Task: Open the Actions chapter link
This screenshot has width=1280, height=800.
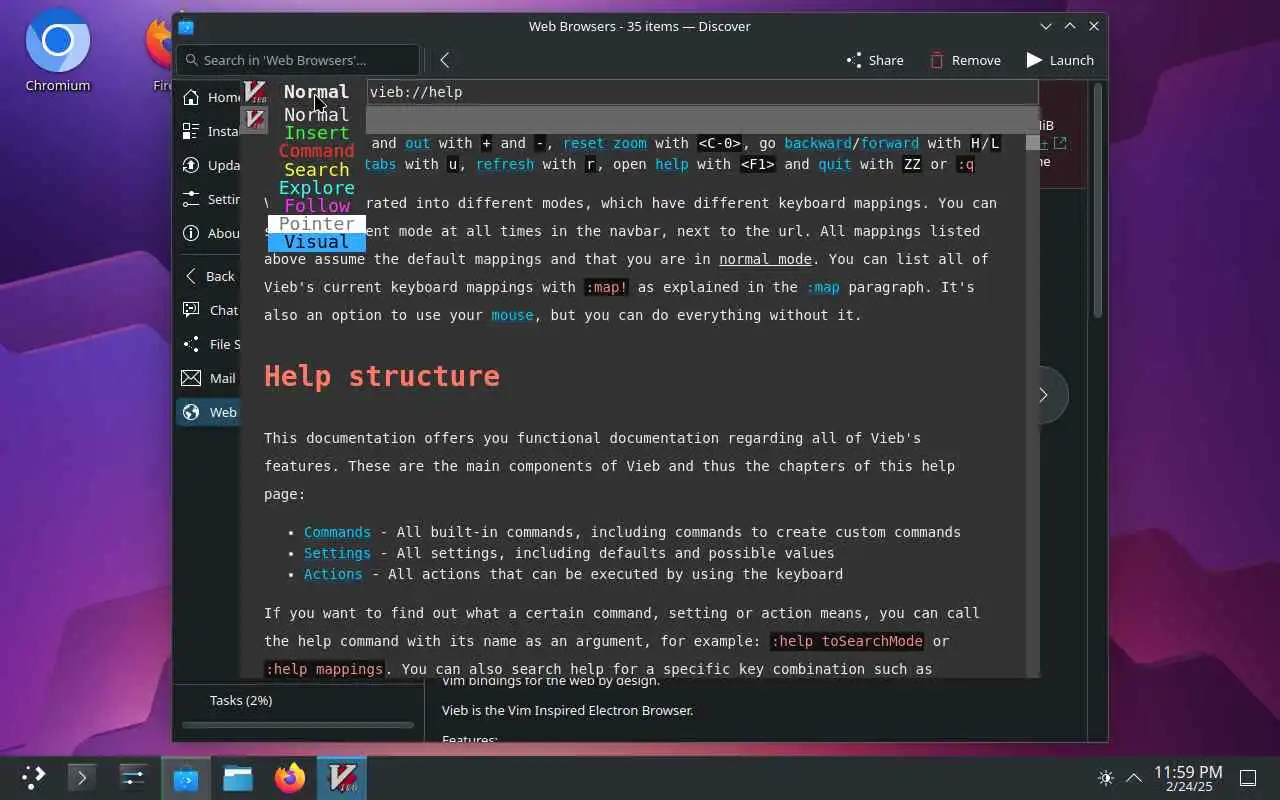Action: point(333,574)
